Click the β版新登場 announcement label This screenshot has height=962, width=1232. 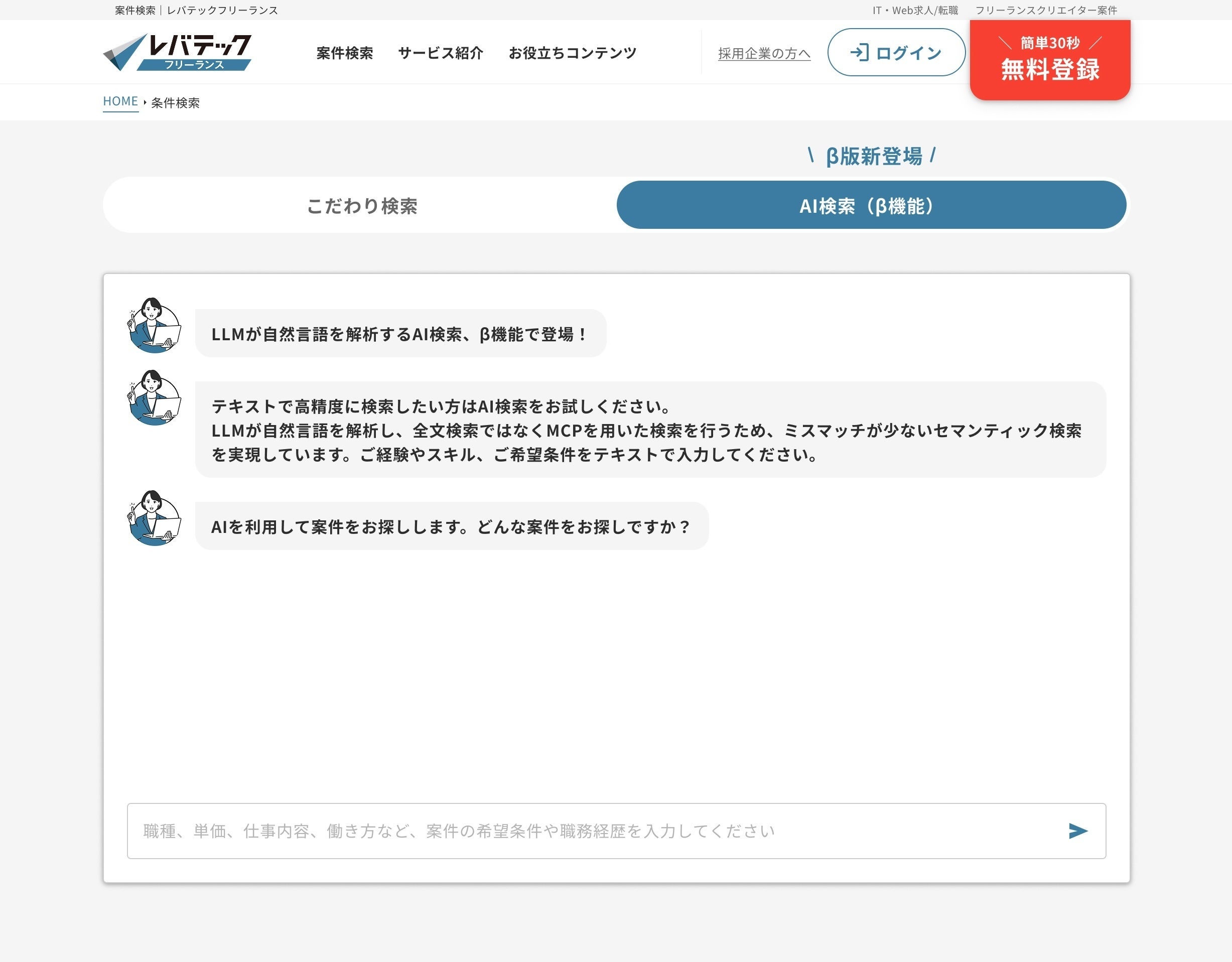point(873,156)
